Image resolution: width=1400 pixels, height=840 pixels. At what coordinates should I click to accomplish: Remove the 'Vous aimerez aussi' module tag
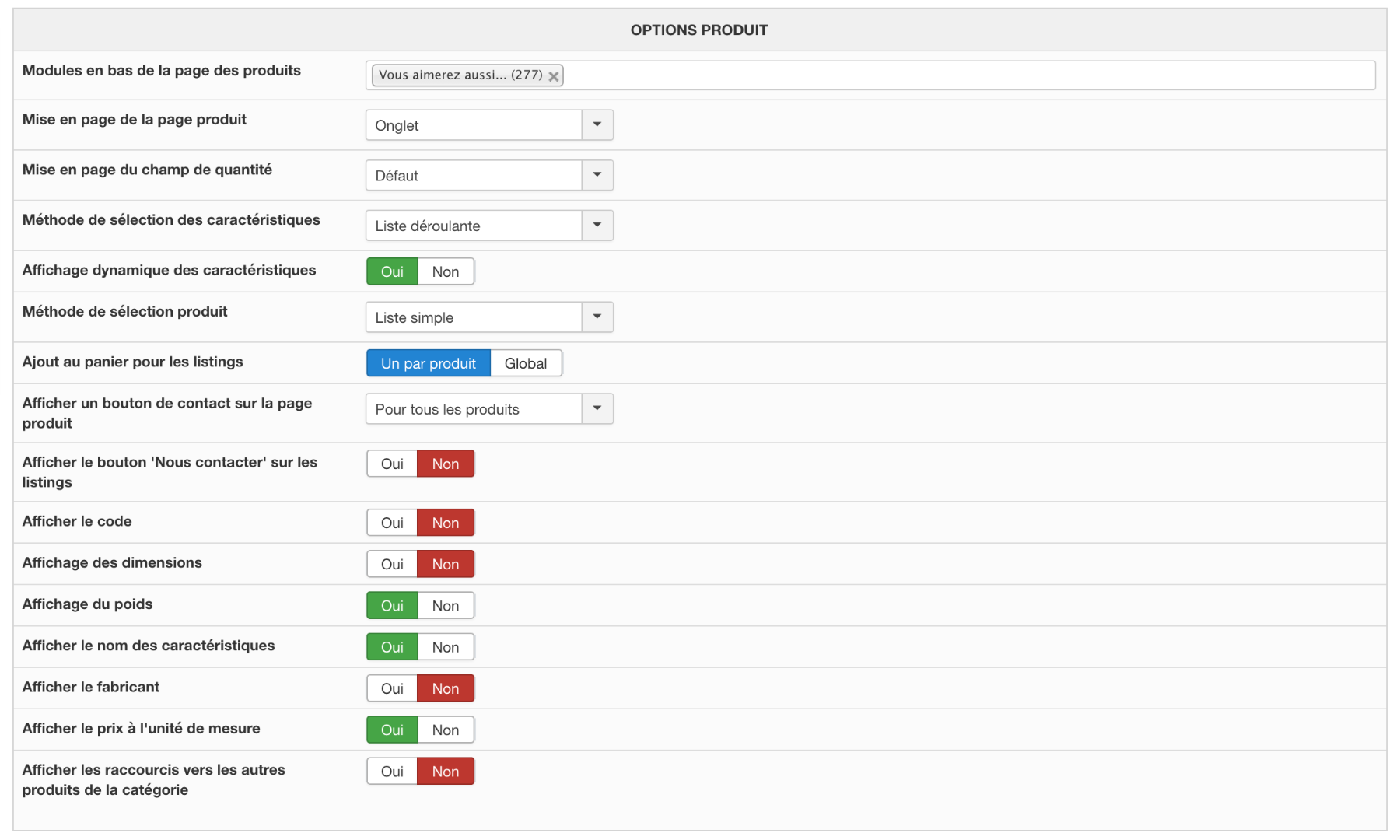click(553, 76)
